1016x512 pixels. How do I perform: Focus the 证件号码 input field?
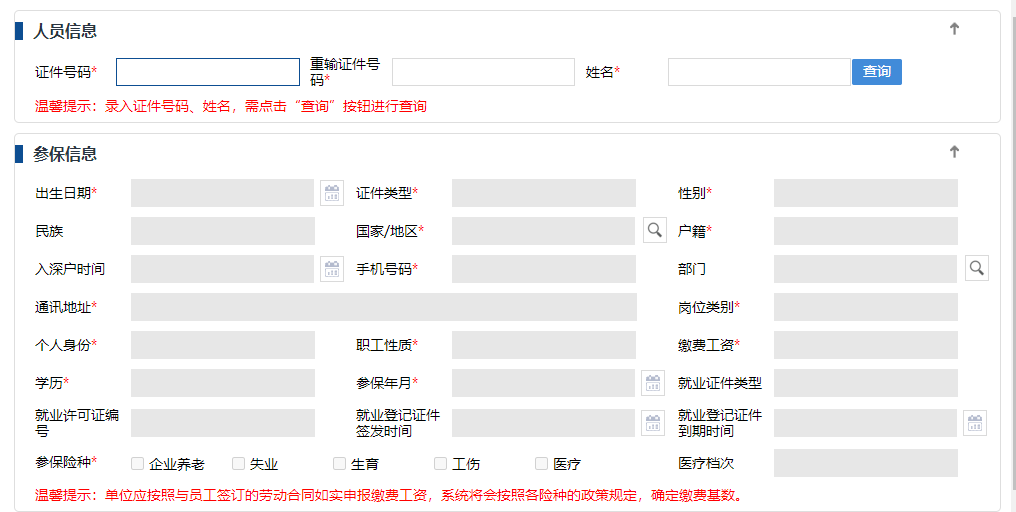coord(208,72)
